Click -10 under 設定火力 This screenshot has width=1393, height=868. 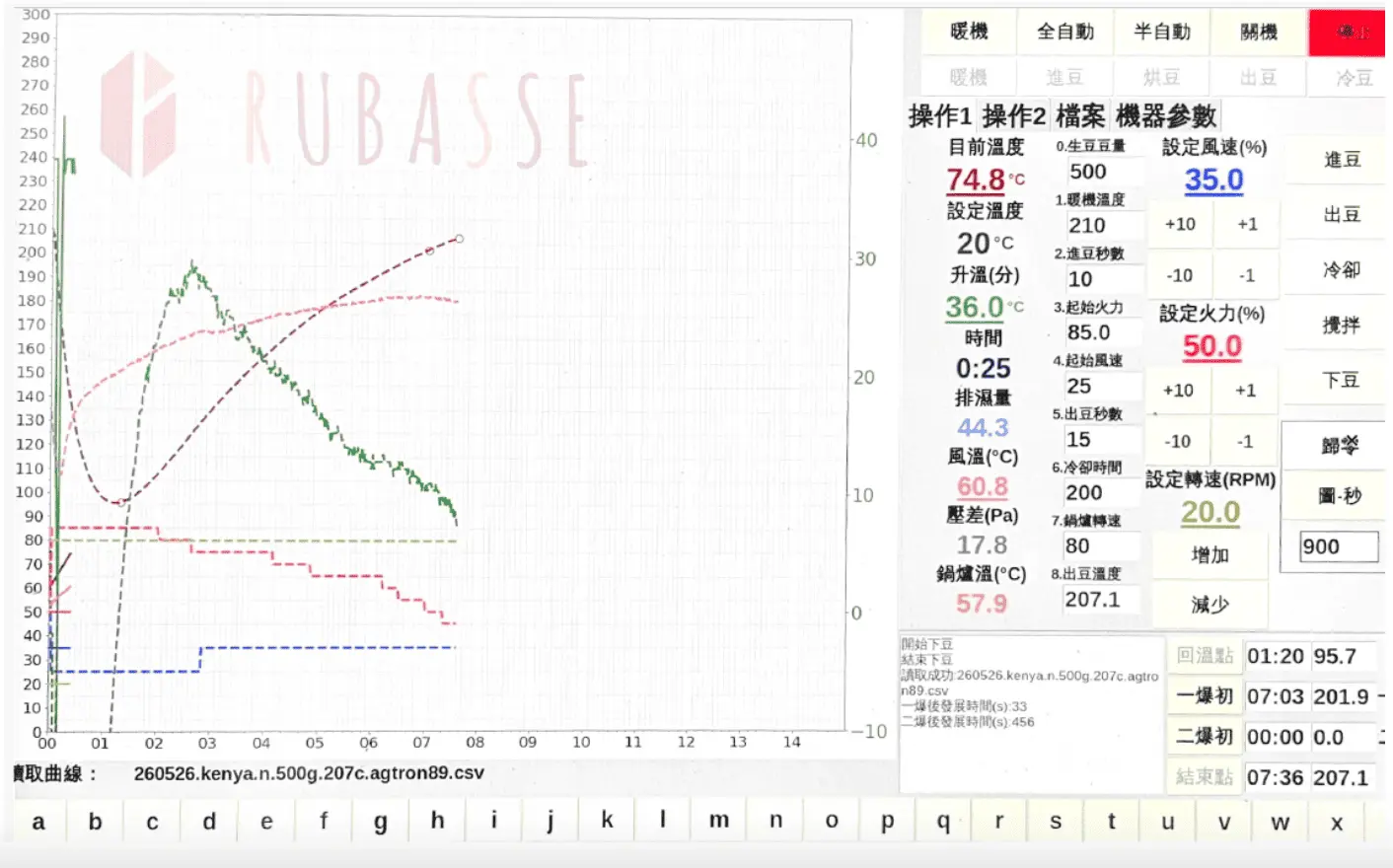1178,441
